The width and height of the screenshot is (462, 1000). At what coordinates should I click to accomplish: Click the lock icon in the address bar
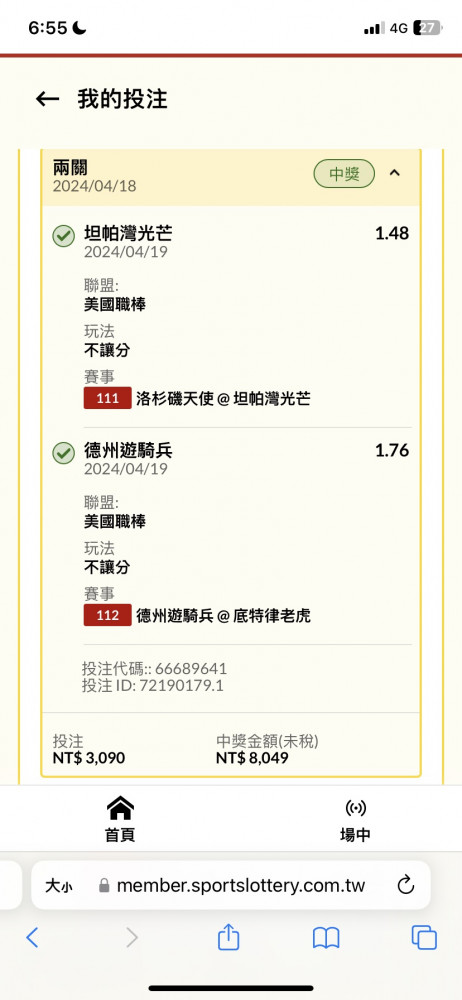pos(104,885)
